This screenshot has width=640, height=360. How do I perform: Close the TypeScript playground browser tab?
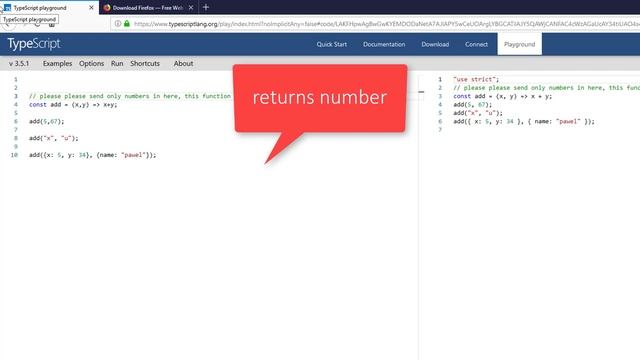click(x=91, y=8)
